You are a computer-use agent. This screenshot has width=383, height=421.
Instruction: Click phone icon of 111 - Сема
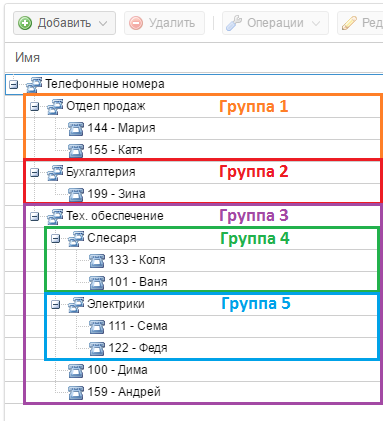(x=97, y=327)
